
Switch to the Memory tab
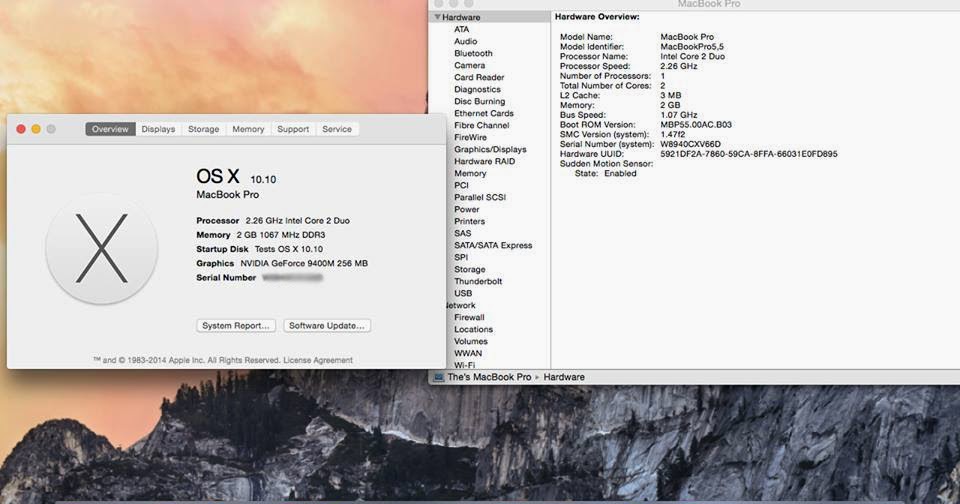(248, 129)
